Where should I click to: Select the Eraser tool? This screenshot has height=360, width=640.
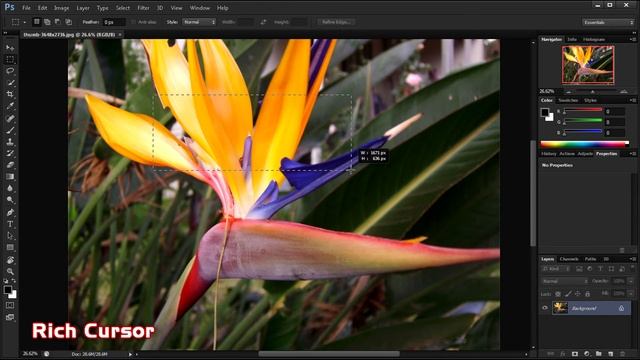[10, 165]
